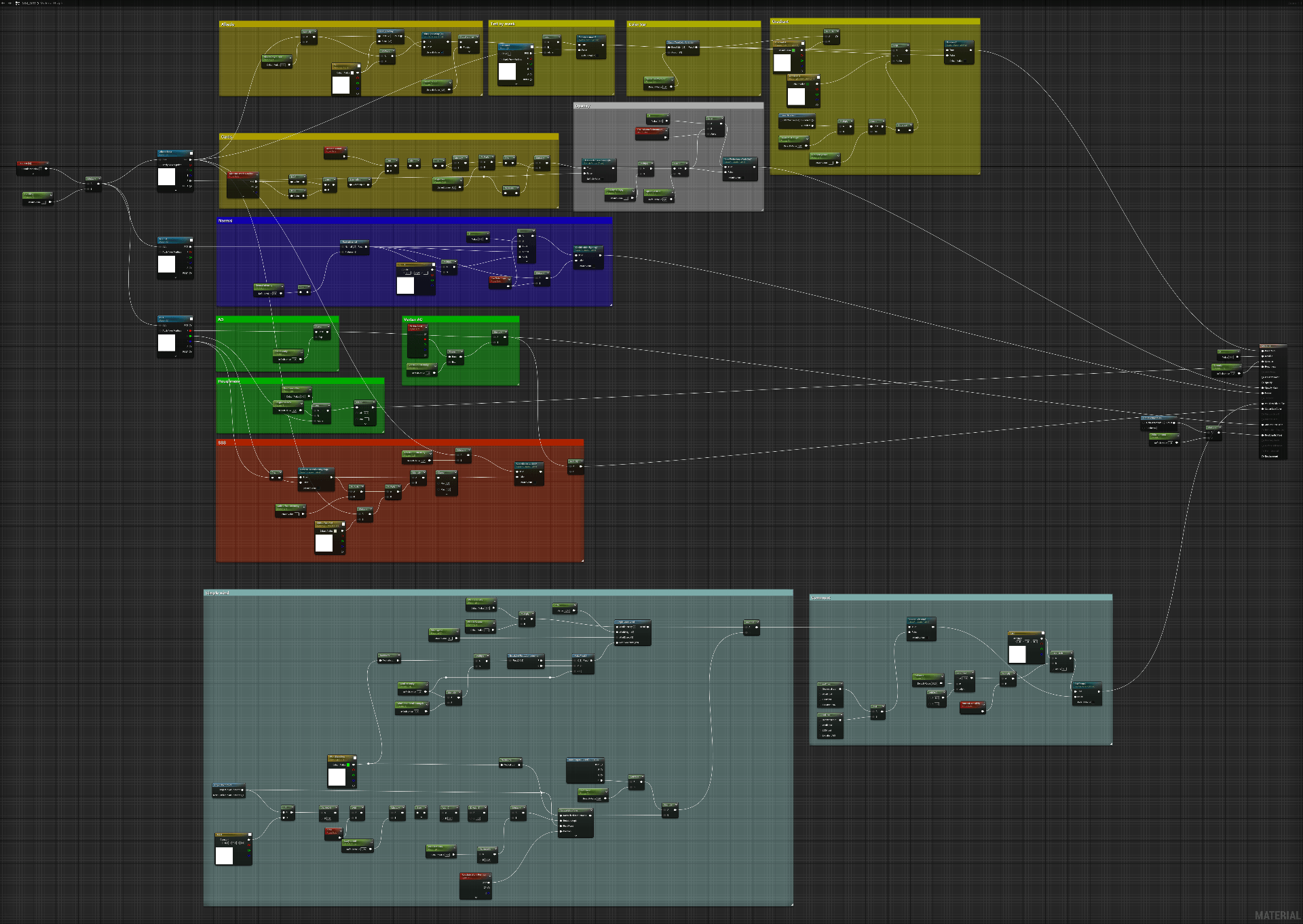
Task: Toggle white square on SSS texture node
Action: [x=343, y=524]
